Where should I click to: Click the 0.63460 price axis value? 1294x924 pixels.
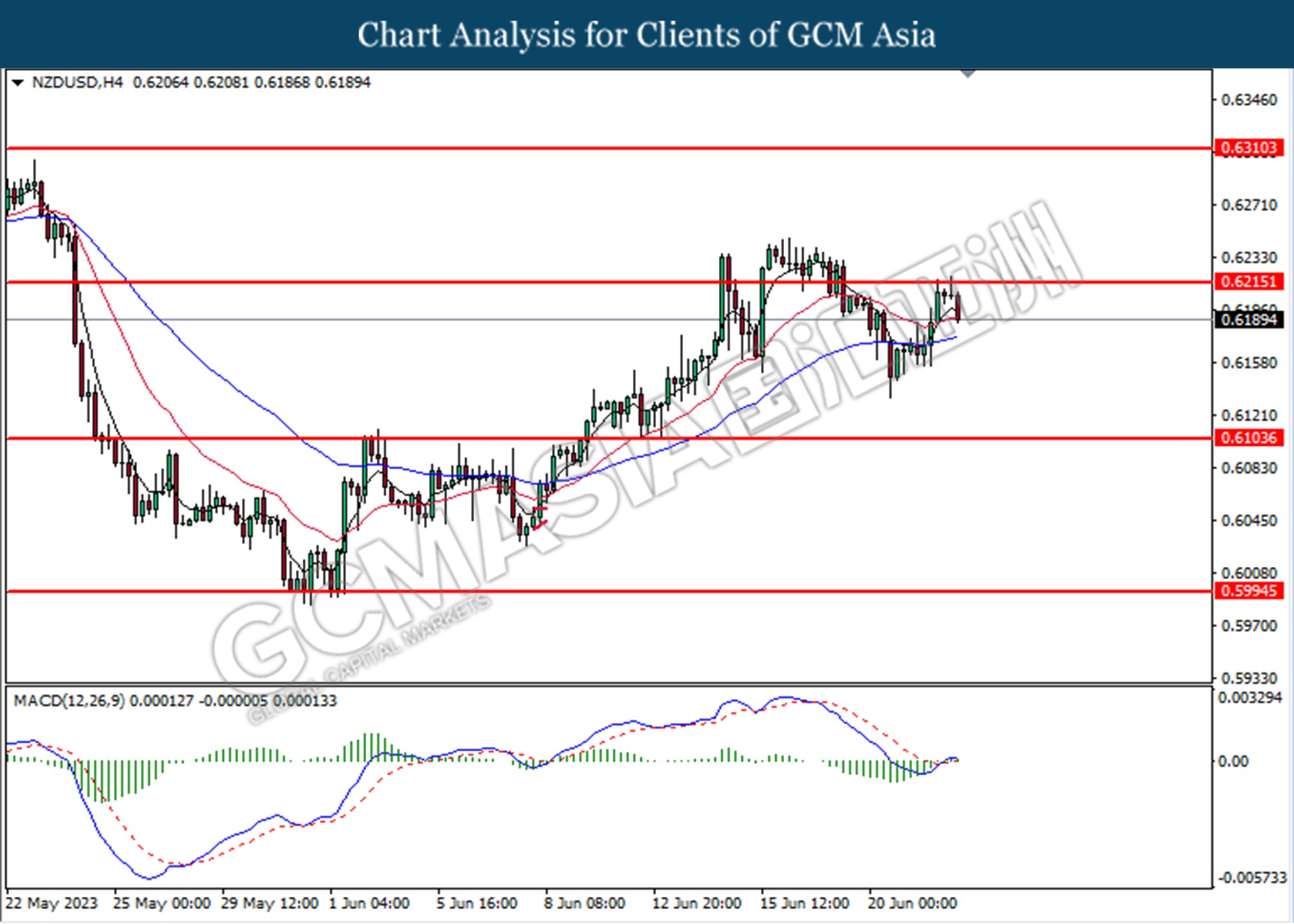(1249, 100)
